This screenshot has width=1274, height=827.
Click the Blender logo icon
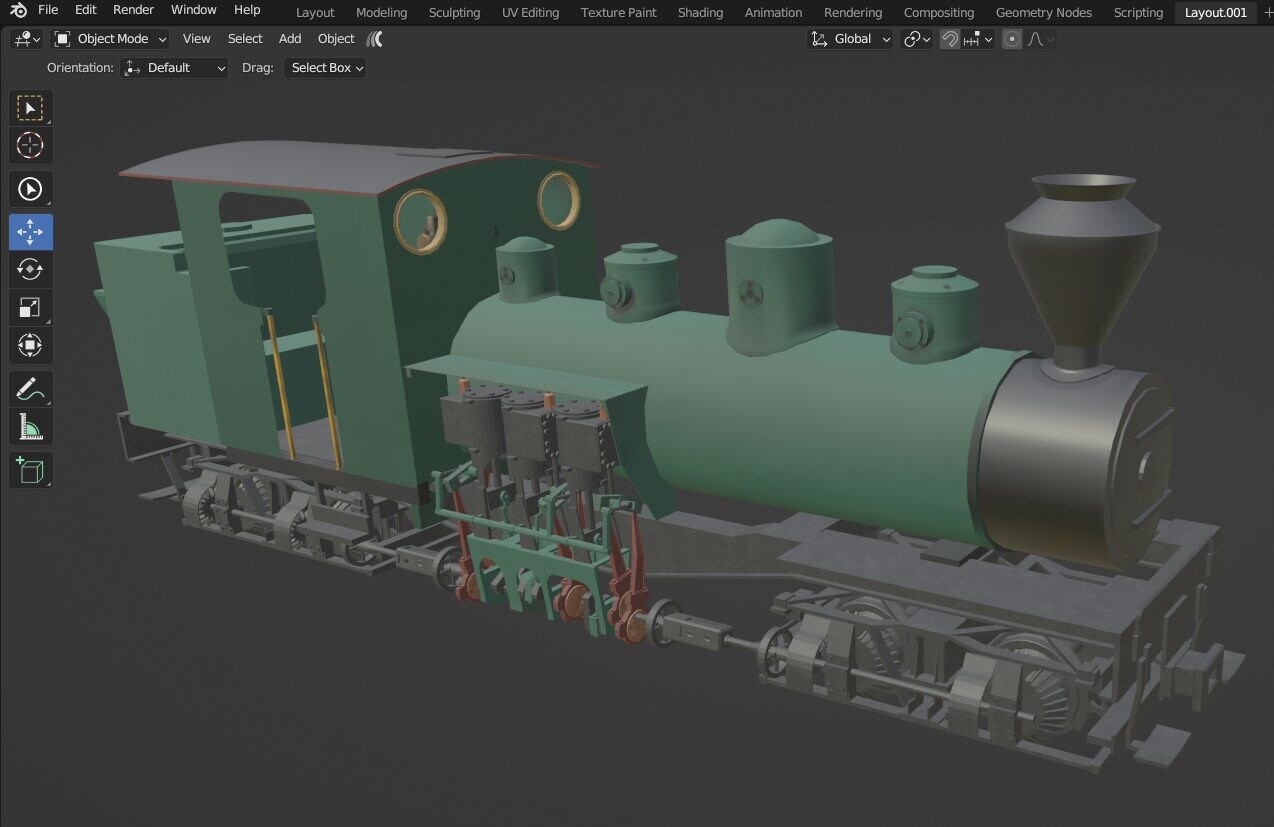pyautogui.click(x=18, y=10)
